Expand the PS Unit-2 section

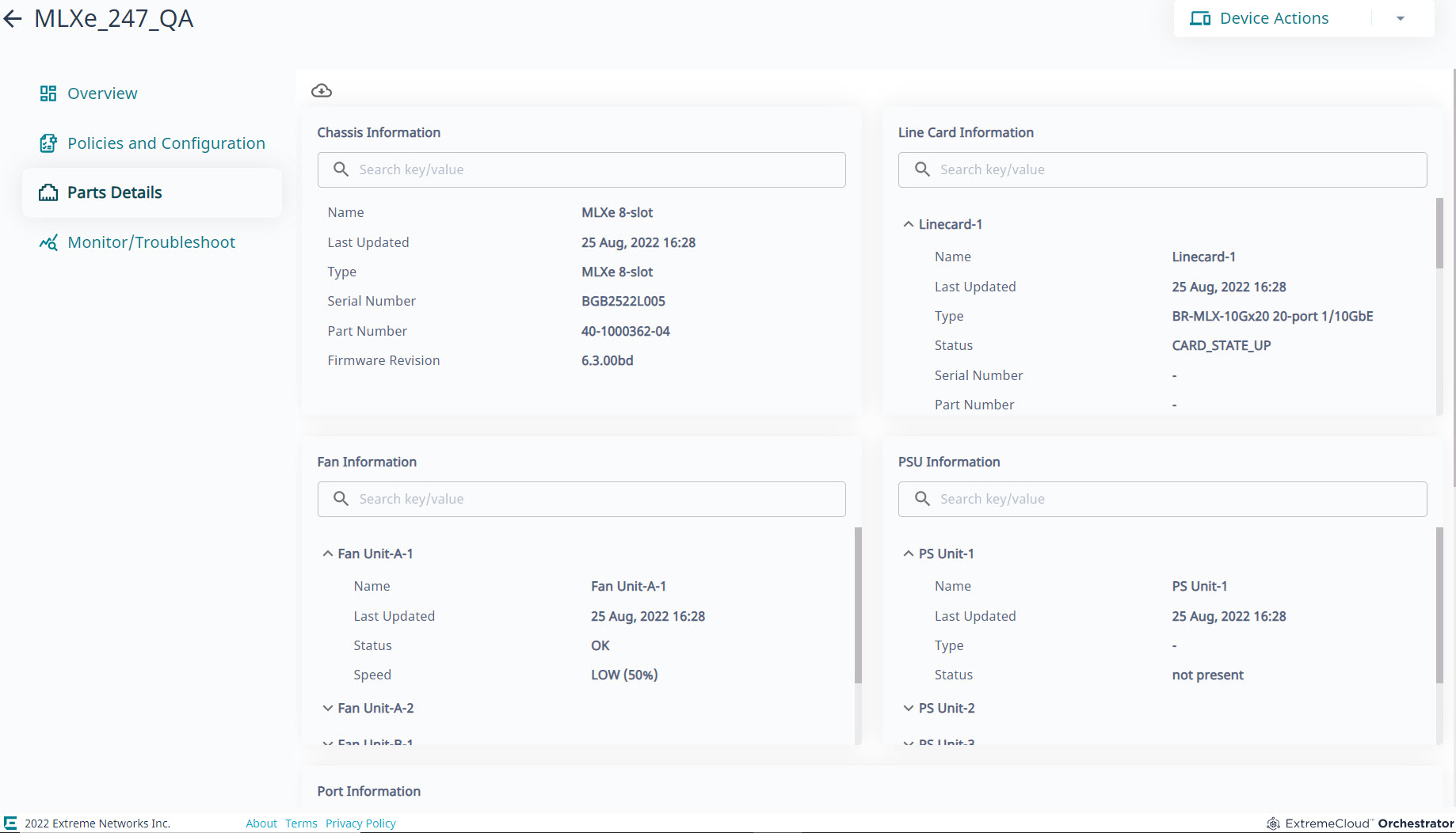pos(909,708)
